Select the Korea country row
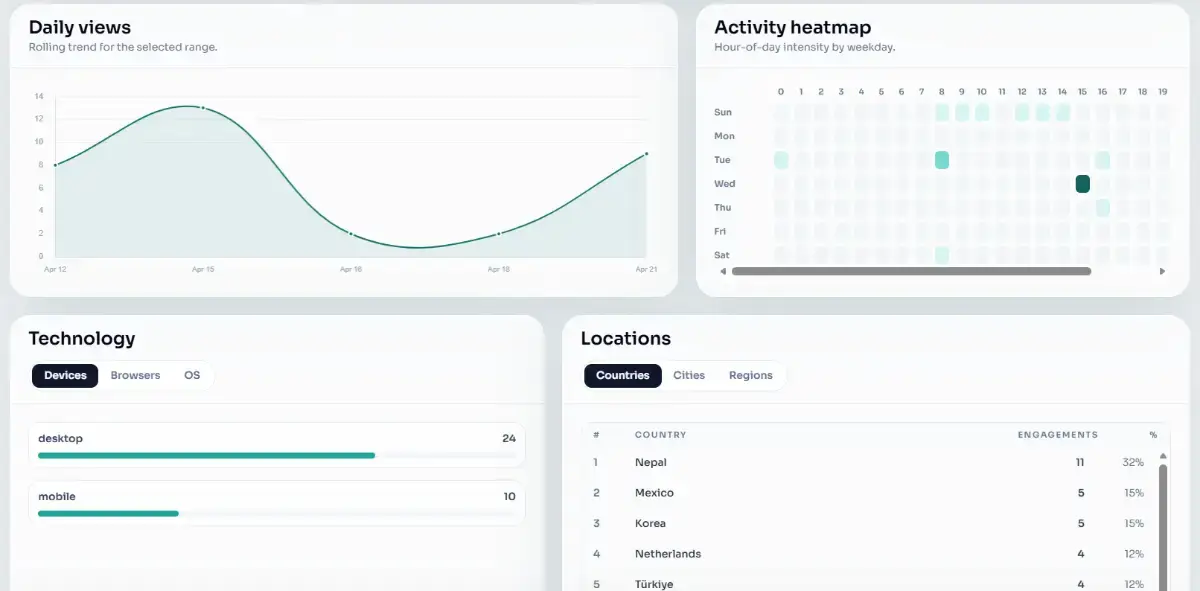Image resolution: width=1200 pixels, height=591 pixels. 869,523
